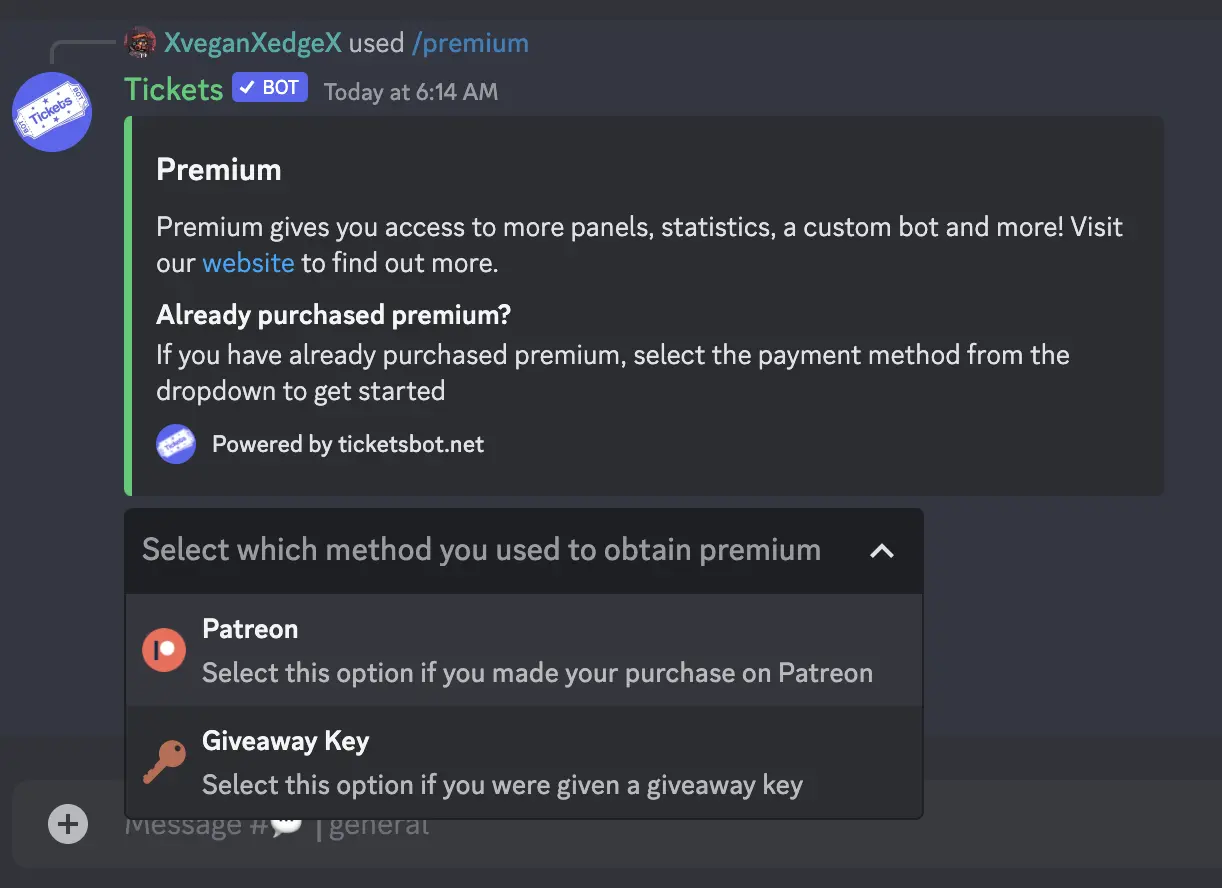1222x888 pixels.
Task: Open the website hyperlink in the embed
Action: [x=248, y=262]
